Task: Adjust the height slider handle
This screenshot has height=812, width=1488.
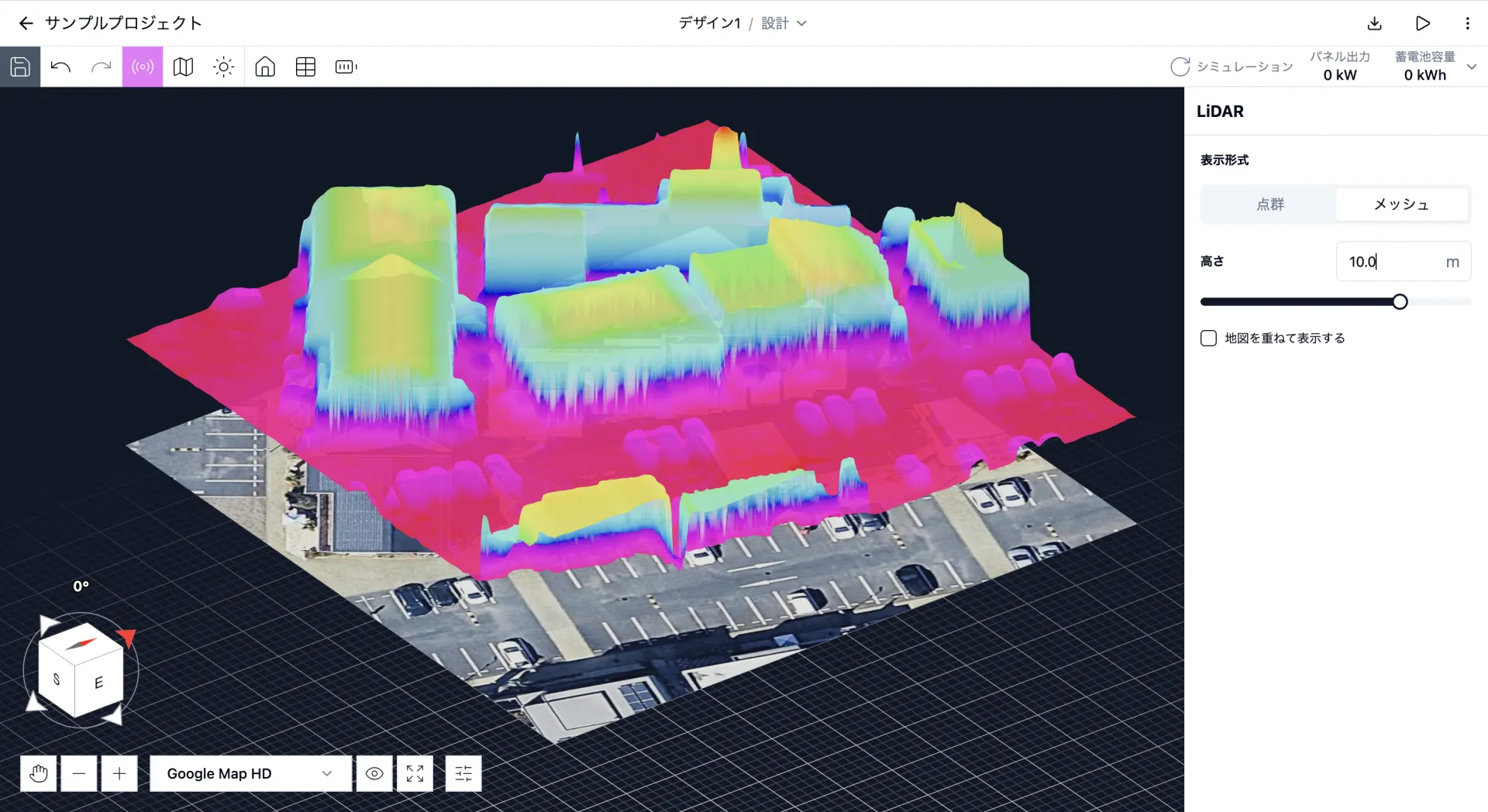Action: pos(1400,302)
